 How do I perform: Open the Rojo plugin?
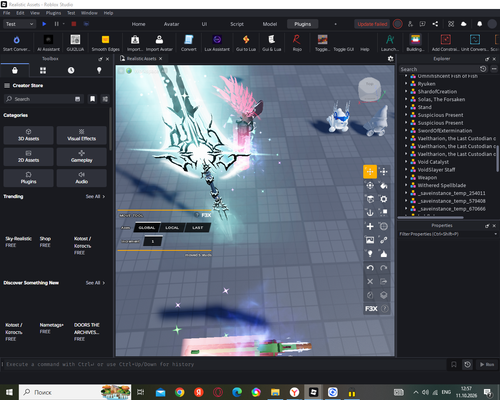click(297, 43)
